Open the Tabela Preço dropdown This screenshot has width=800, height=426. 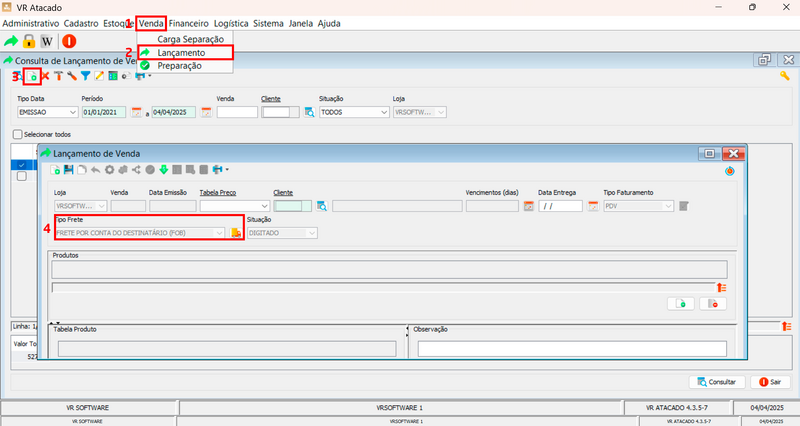(235, 206)
